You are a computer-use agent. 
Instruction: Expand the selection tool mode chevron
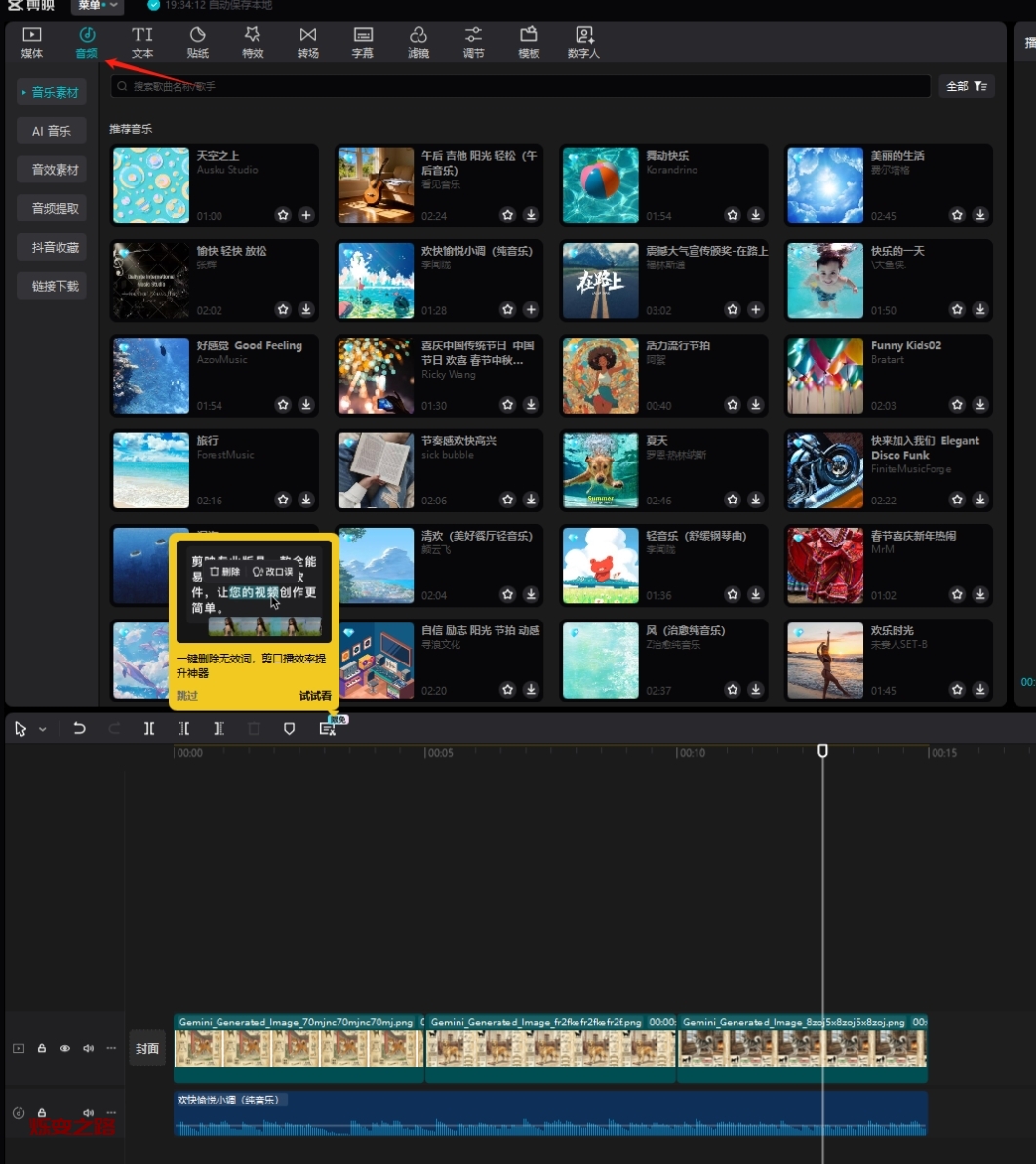43,730
